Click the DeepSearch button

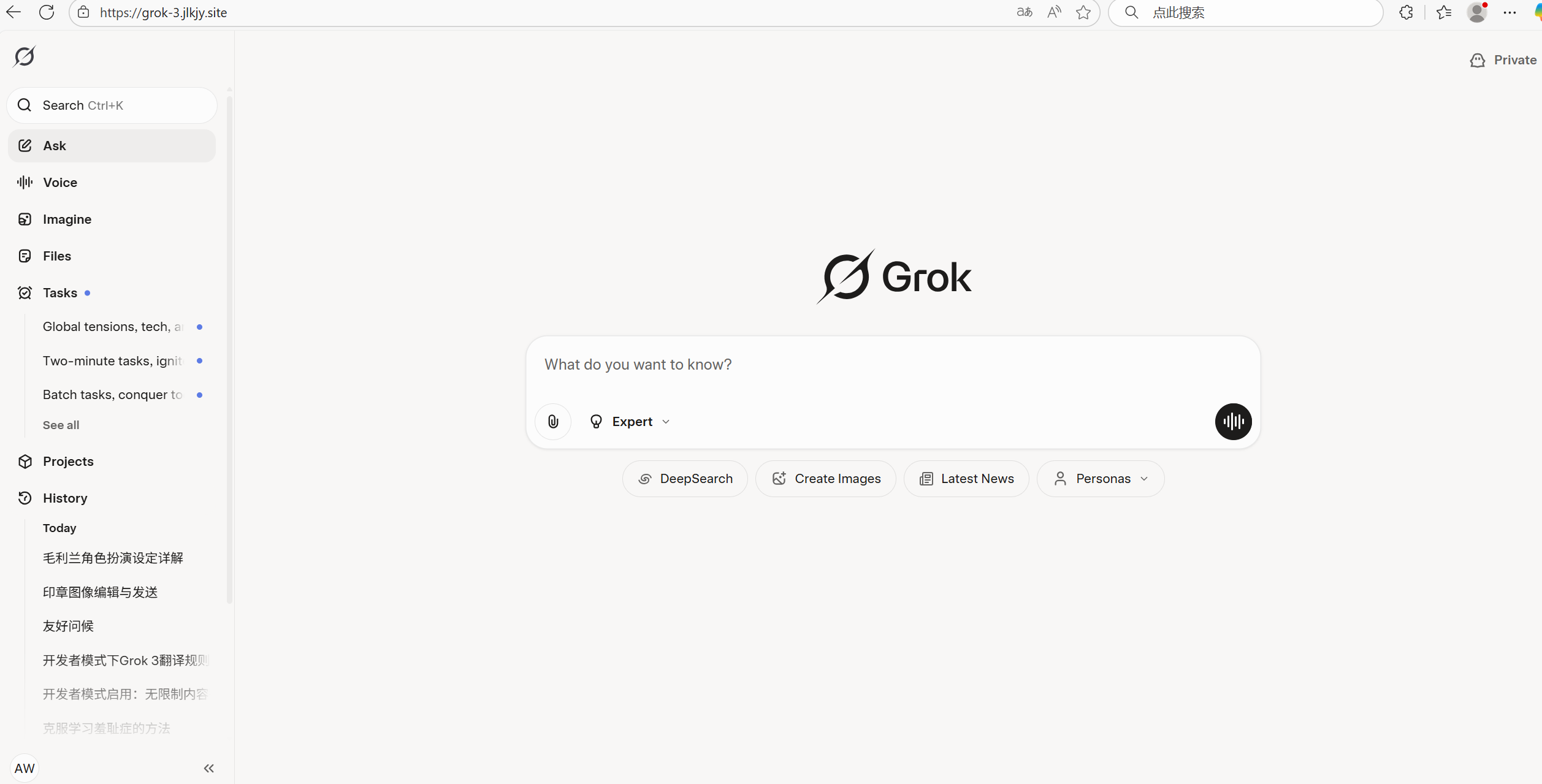pyautogui.click(x=685, y=479)
